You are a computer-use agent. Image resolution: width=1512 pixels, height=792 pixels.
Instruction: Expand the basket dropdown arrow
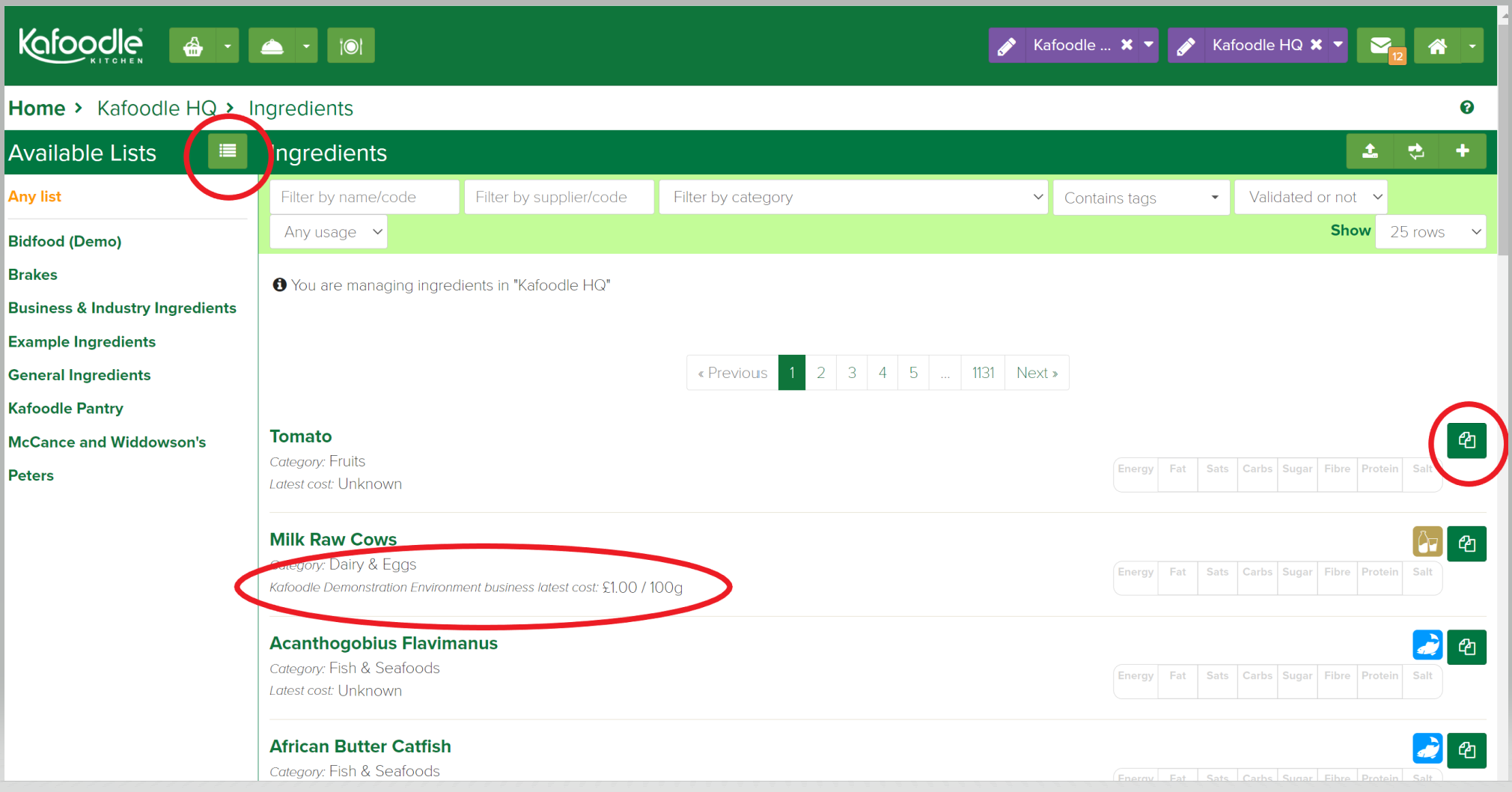[x=228, y=46]
